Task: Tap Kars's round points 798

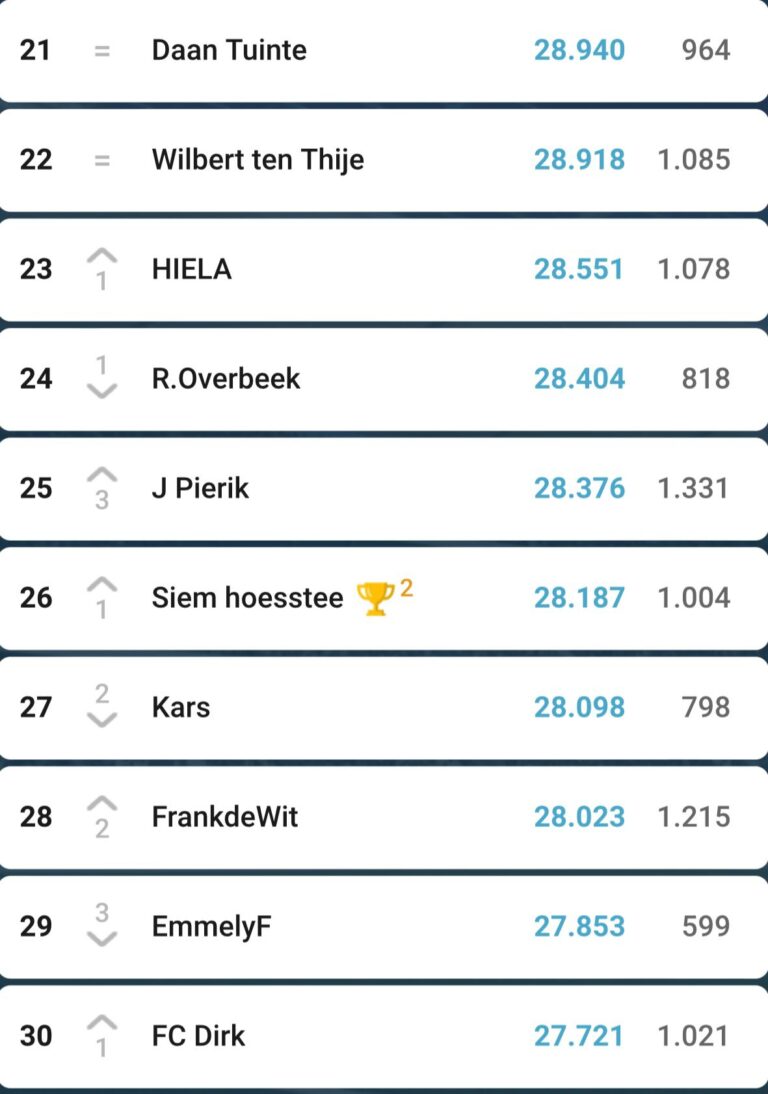Action: (705, 707)
